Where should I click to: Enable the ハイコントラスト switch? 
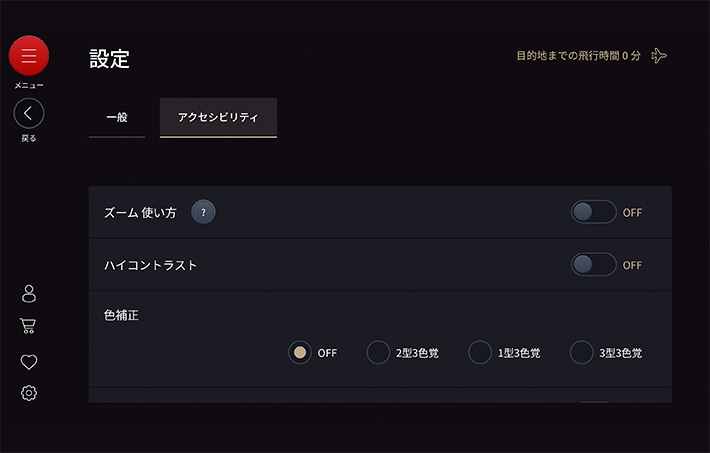[593, 265]
